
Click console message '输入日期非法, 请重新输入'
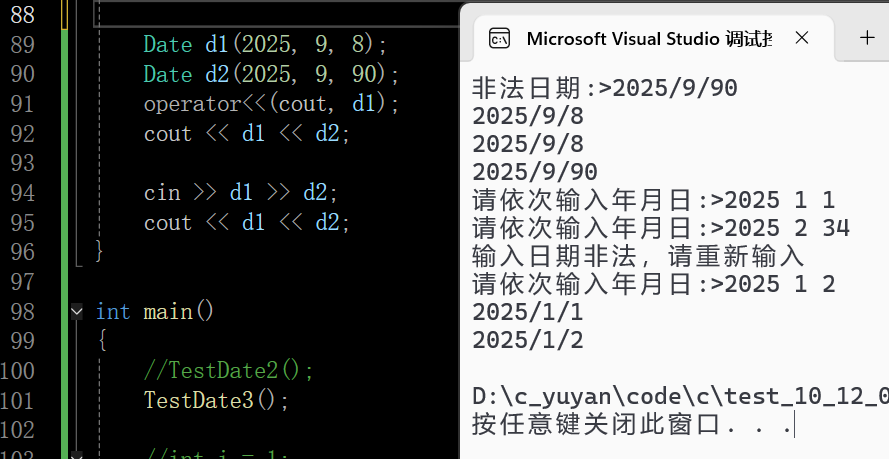click(x=638, y=256)
